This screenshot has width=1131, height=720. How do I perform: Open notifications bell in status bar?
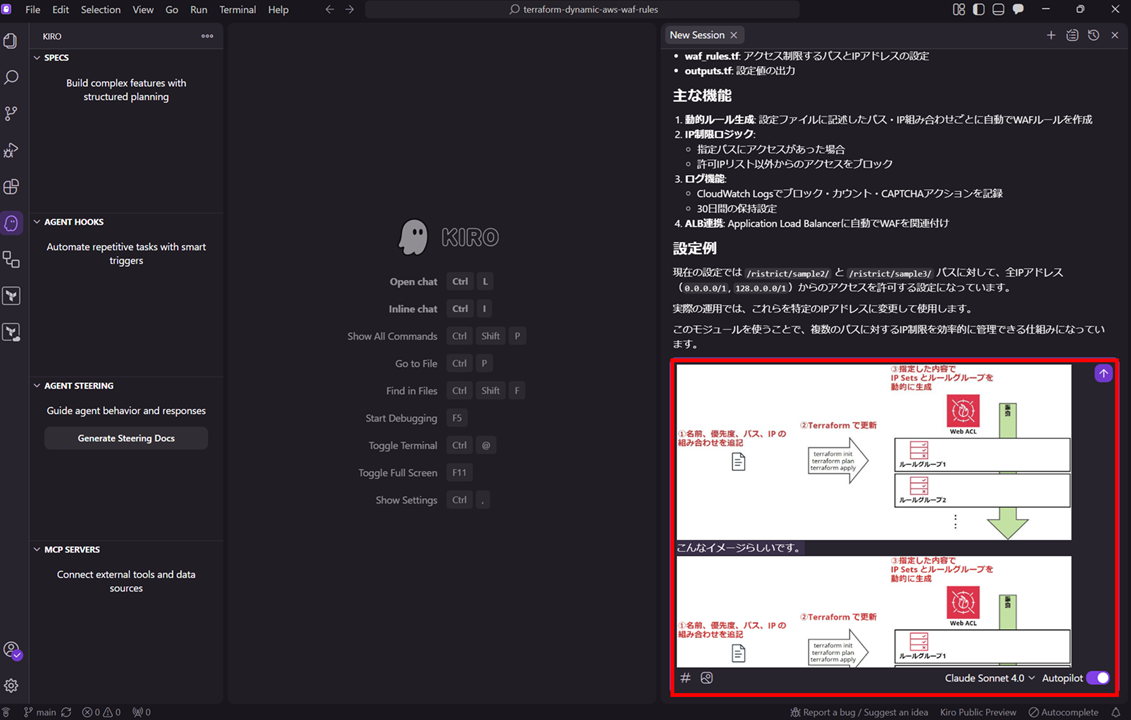coord(1115,712)
